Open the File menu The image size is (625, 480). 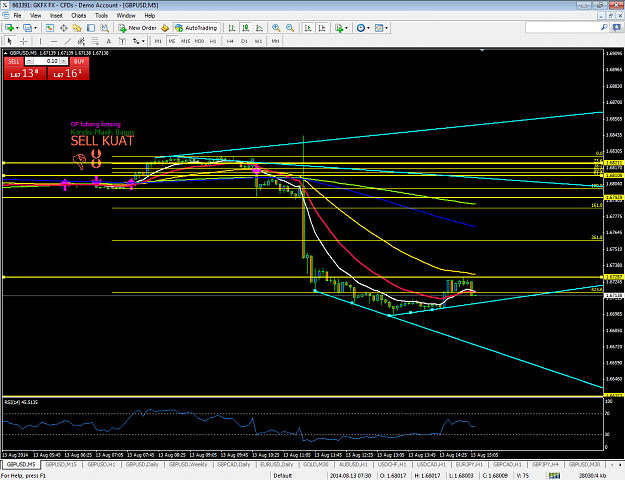click(x=18, y=16)
